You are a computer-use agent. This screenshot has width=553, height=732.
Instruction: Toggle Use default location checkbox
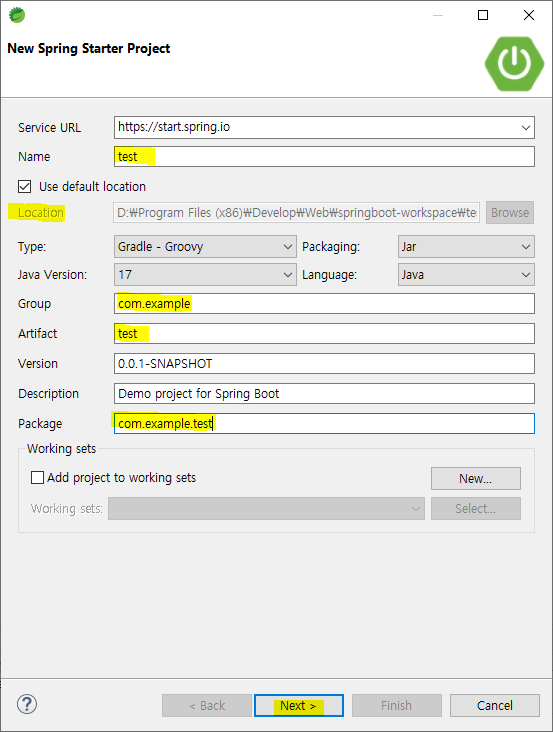tap(25, 187)
